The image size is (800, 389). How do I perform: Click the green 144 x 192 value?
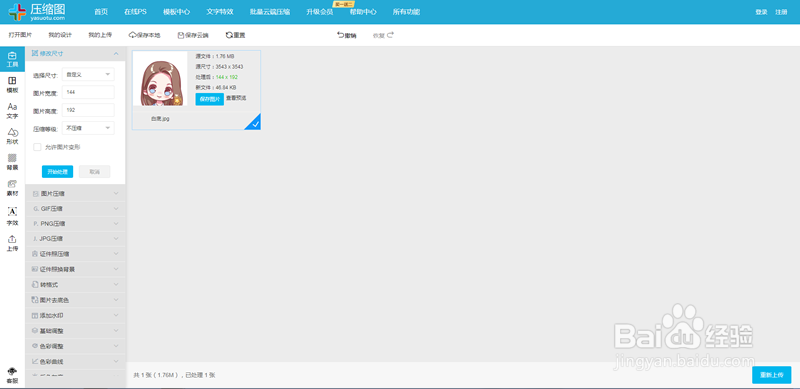point(227,77)
